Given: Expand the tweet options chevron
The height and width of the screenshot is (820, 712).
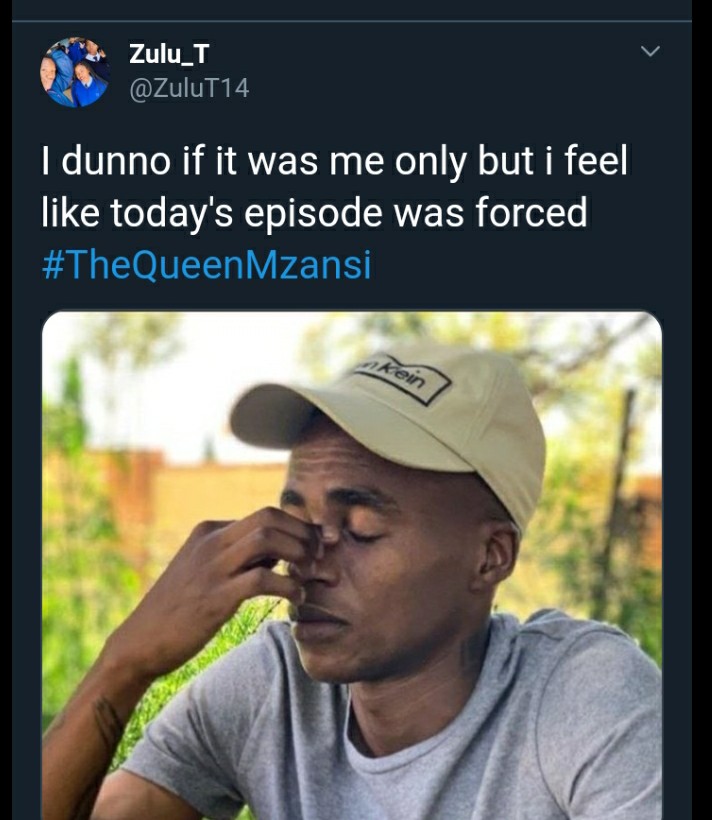Looking at the screenshot, I should [650, 51].
